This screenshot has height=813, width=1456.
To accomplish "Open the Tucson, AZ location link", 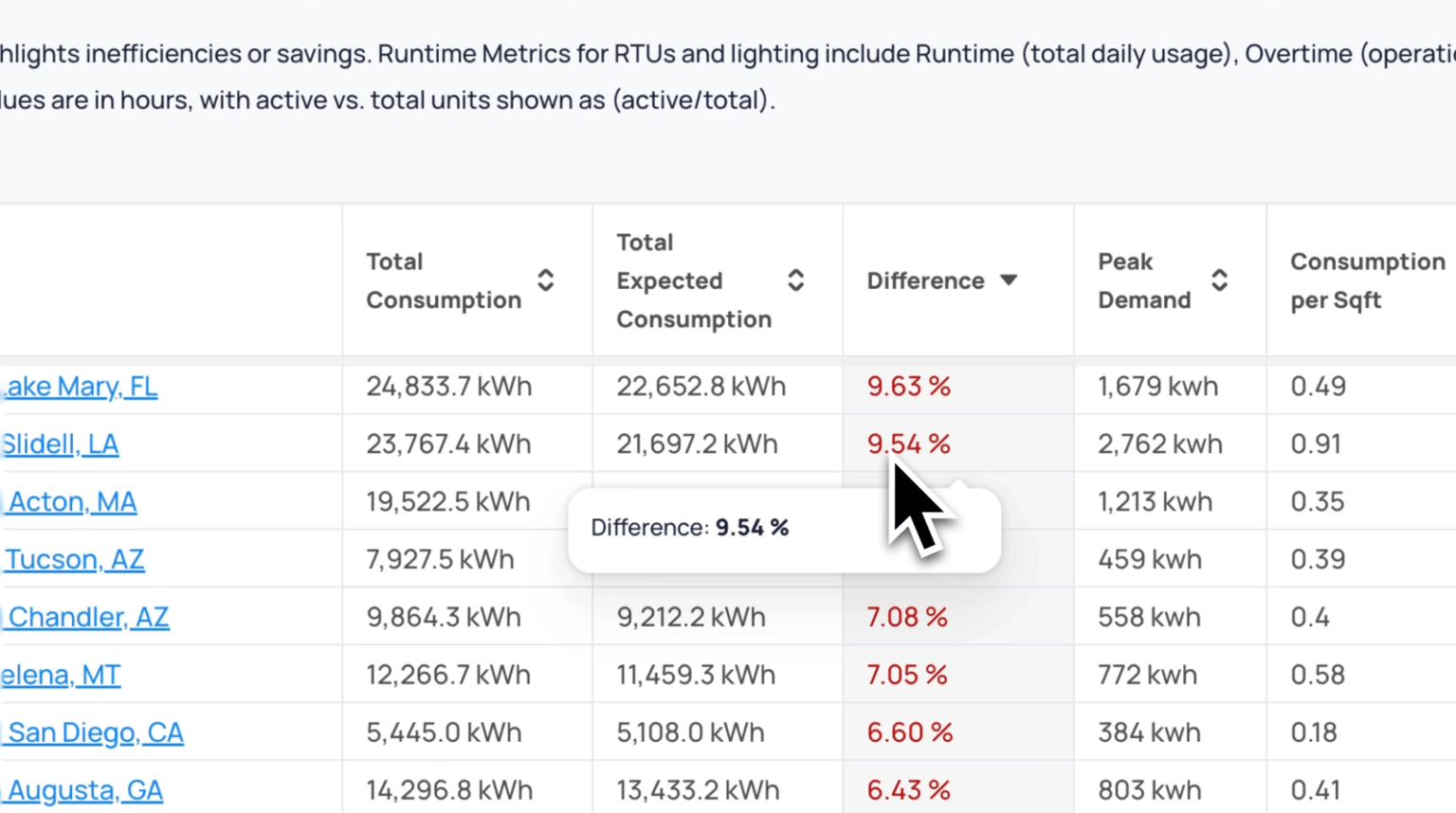I will [75, 560].
